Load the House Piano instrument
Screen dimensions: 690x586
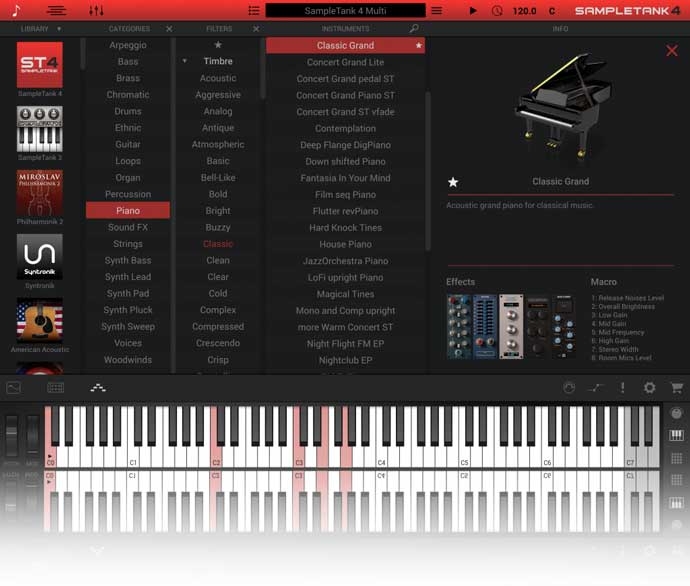click(x=345, y=244)
